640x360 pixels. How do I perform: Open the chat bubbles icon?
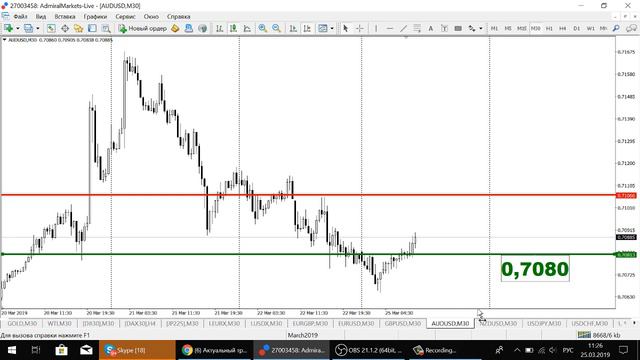point(631,28)
